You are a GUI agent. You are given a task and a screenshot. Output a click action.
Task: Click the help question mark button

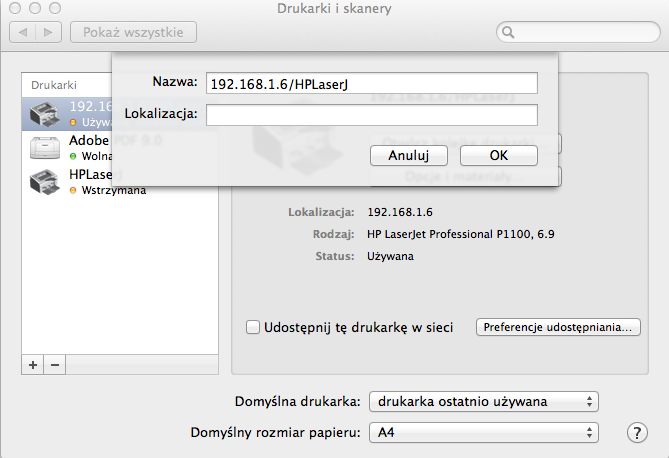pos(637,433)
